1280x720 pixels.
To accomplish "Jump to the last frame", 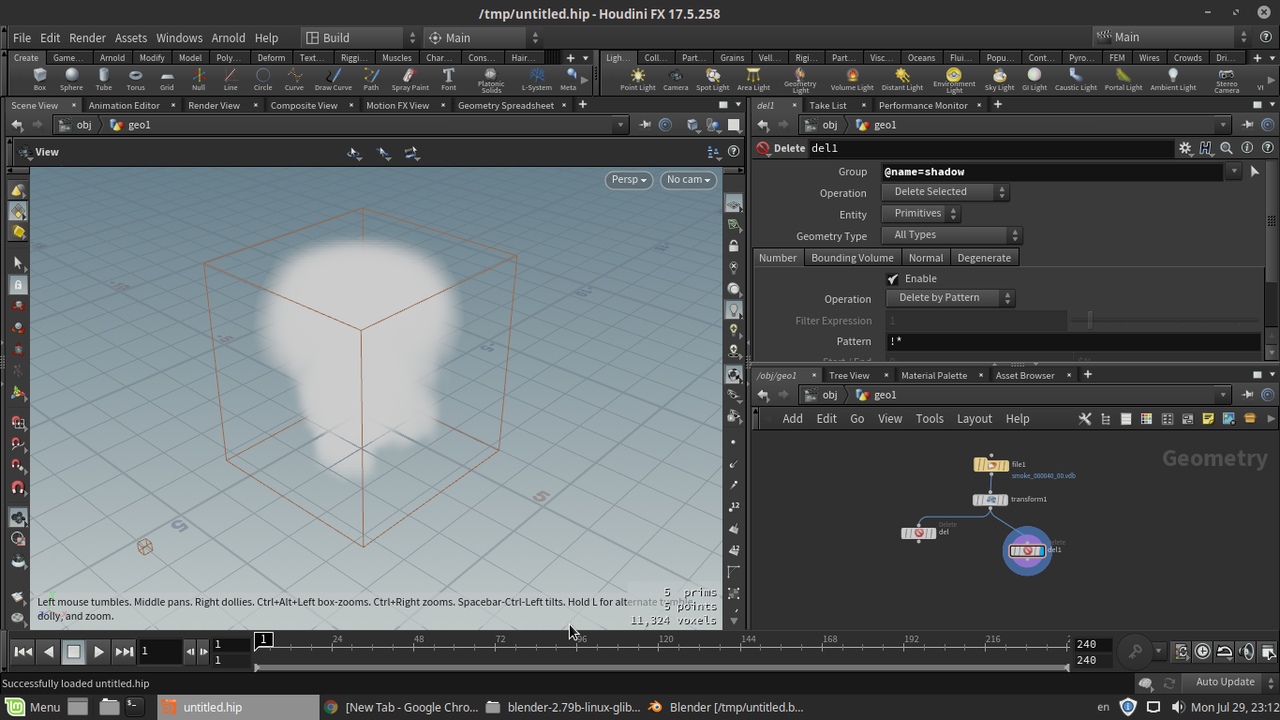I will [x=124, y=652].
